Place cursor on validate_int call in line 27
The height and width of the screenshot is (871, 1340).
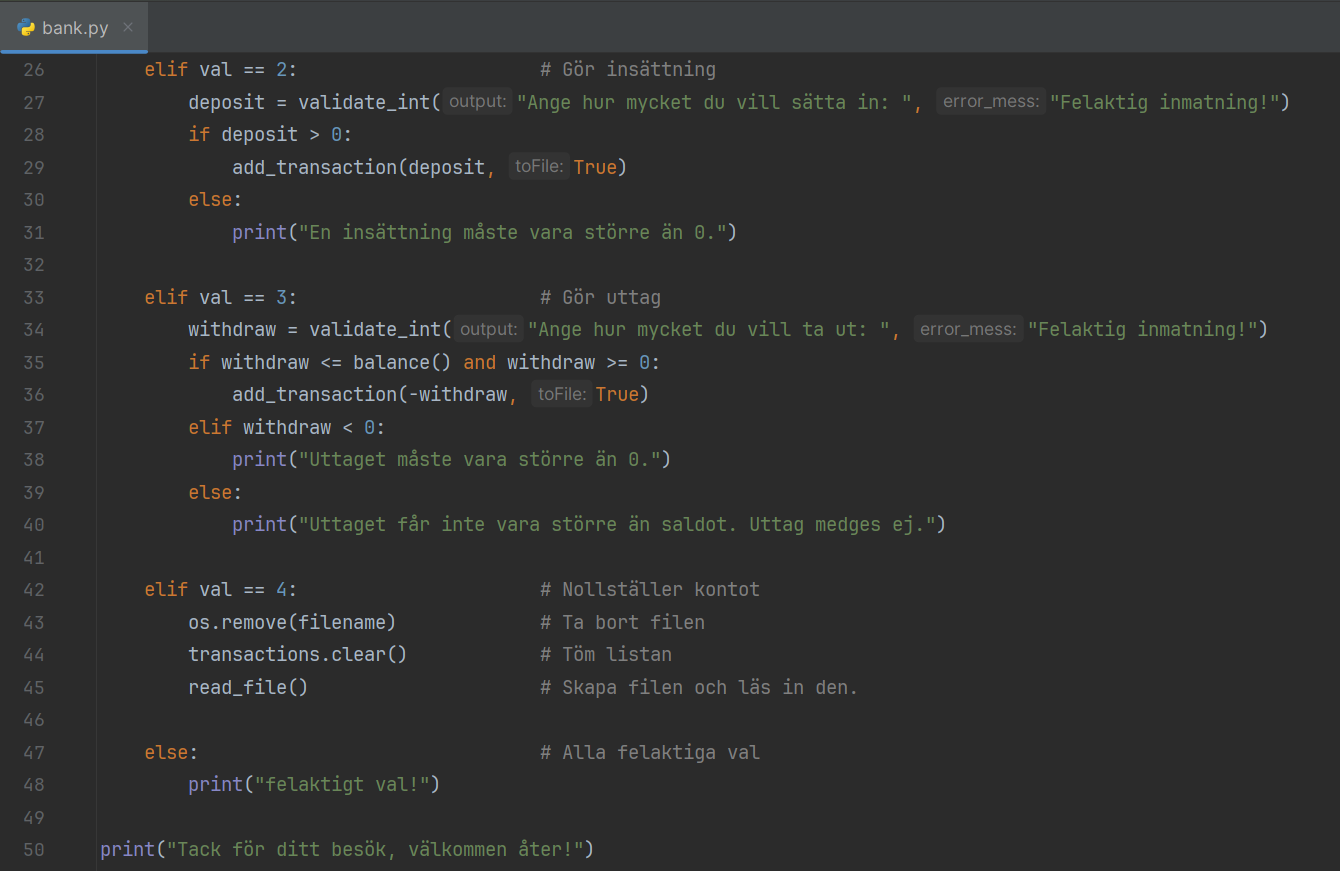pyautogui.click(x=369, y=102)
